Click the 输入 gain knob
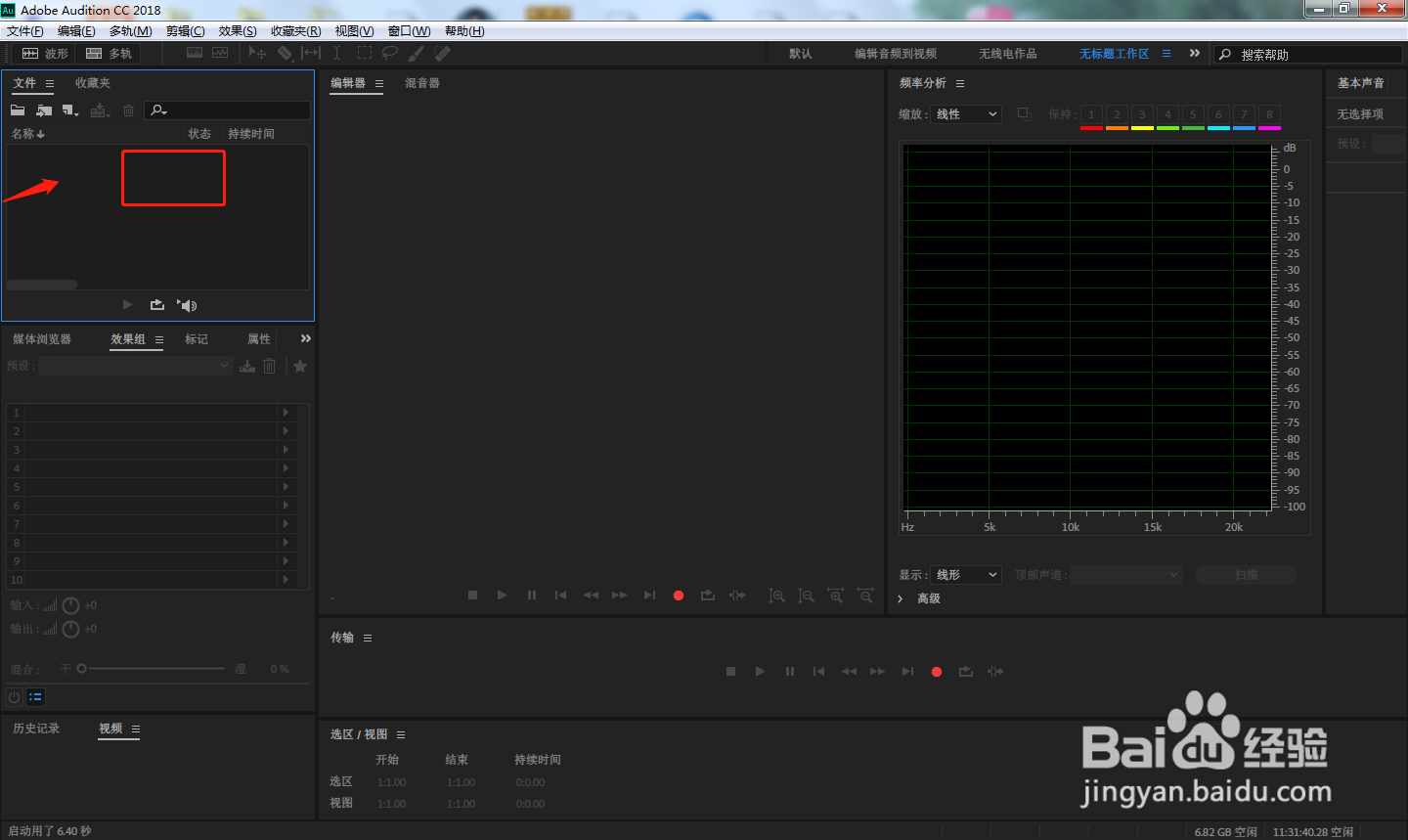Screen dimensions: 1408x840 pos(70,605)
